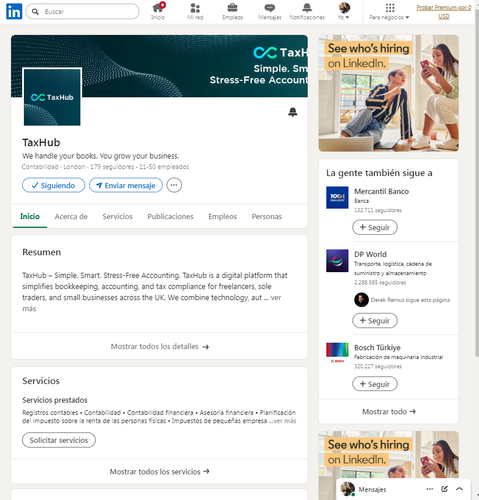Viewport: 479px width, 500px height.
Task: Open the 11-50 empleados link
Action: (x=164, y=167)
